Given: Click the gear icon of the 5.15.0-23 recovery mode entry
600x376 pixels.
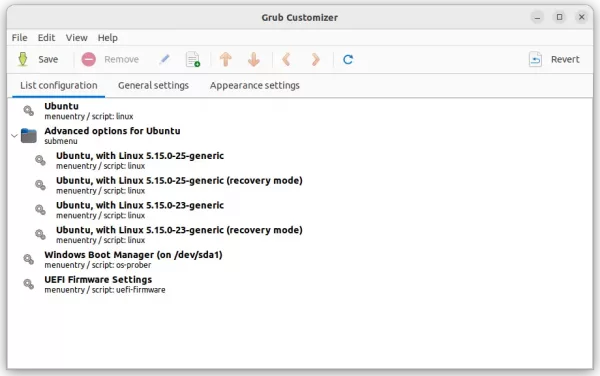Looking at the screenshot, I should pyautogui.click(x=40, y=234).
